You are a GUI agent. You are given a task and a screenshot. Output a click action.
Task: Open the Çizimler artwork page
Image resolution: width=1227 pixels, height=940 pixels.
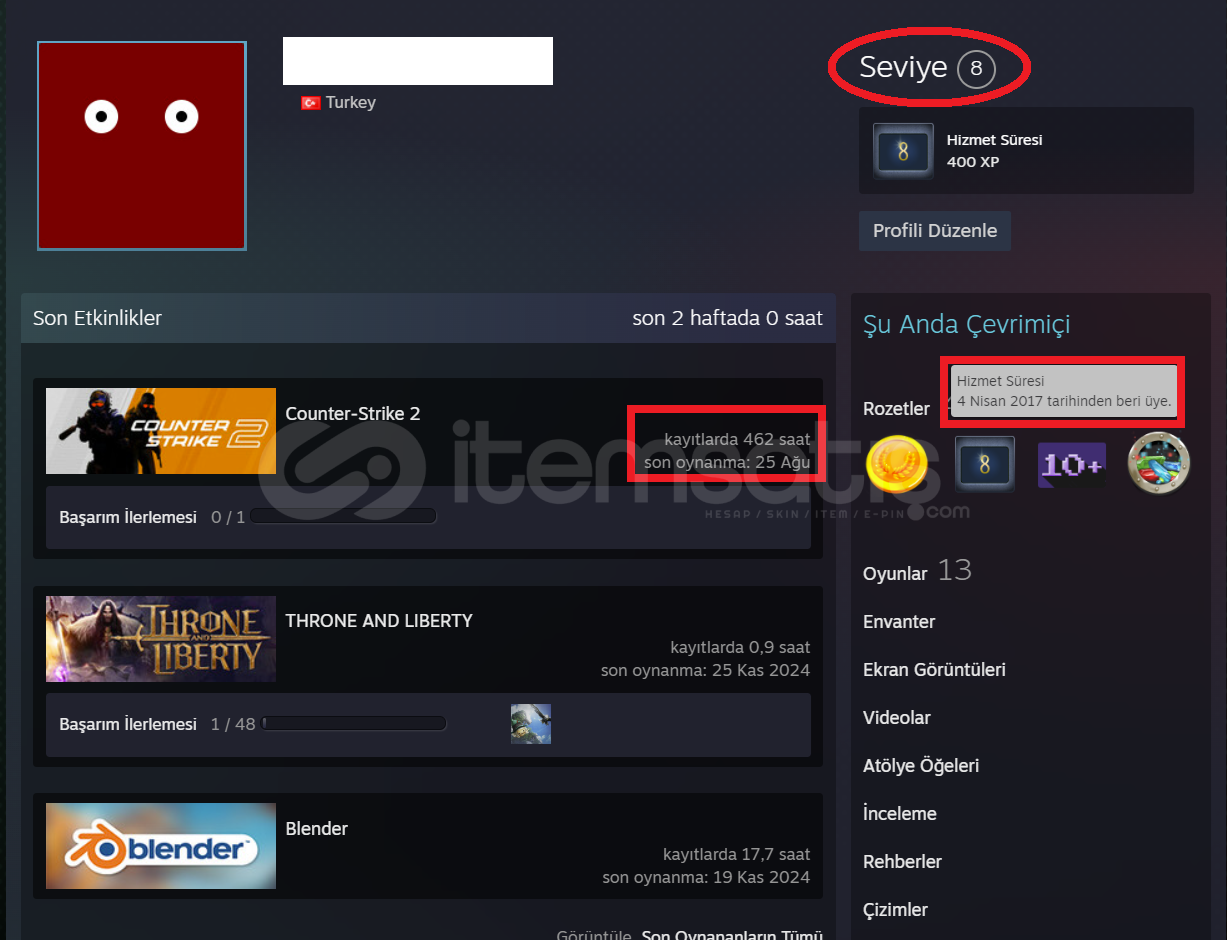coord(895,910)
